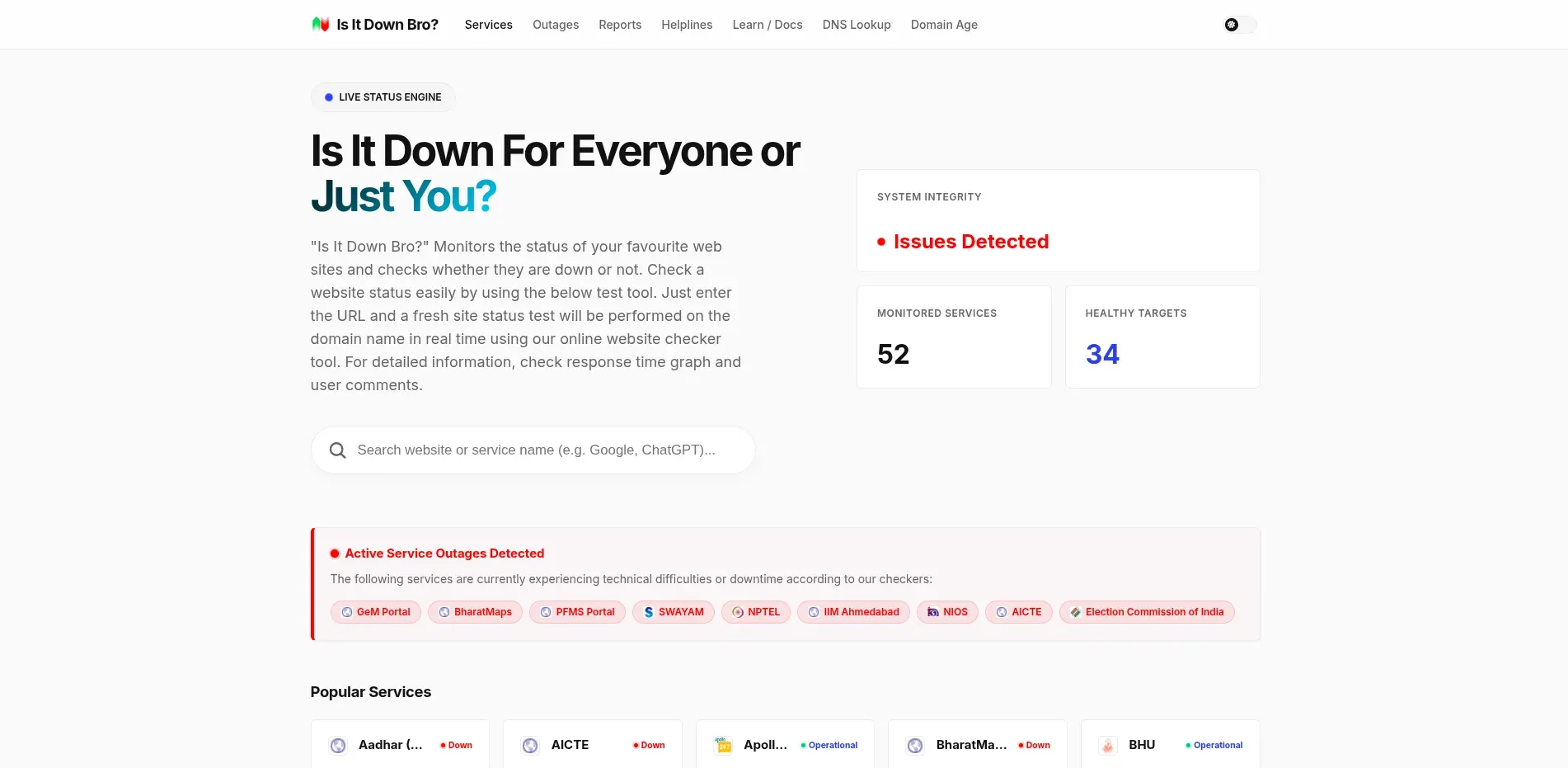Open the SWAYAM outage chip
The image size is (1568, 768).
pyautogui.click(x=674, y=612)
